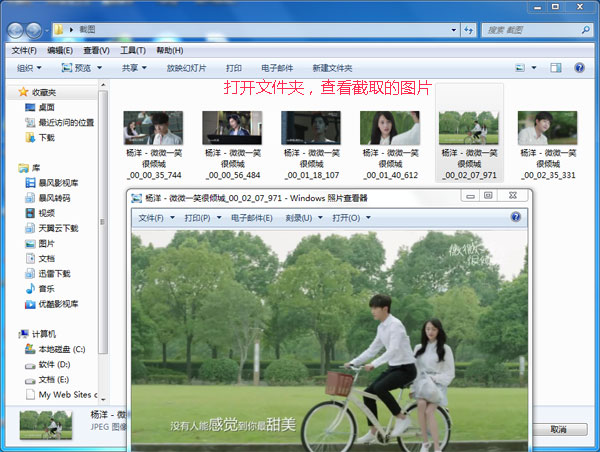Open 文件(F) menu in Photo Viewer
This screenshot has height=452, width=600.
point(156,218)
